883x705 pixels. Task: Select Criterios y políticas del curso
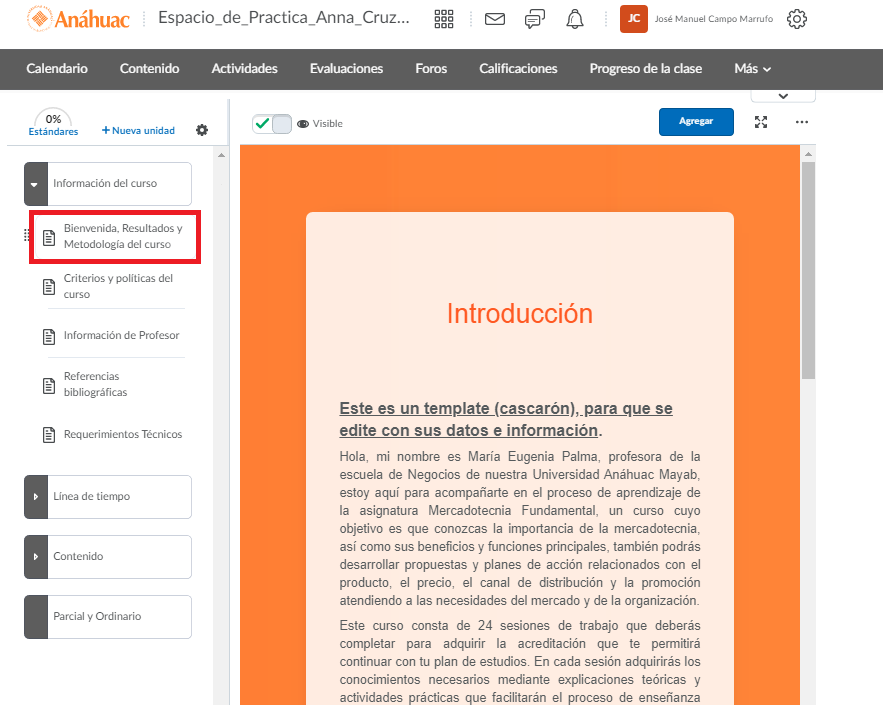point(118,286)
